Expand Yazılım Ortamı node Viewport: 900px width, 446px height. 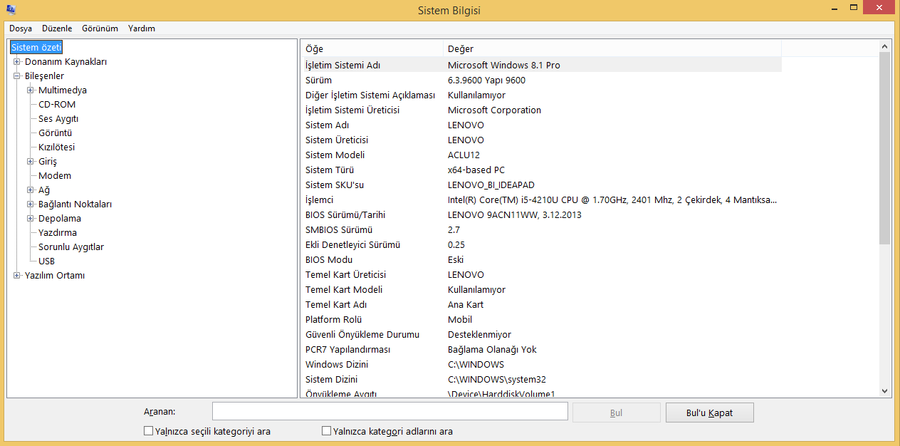tap(17, 276)
